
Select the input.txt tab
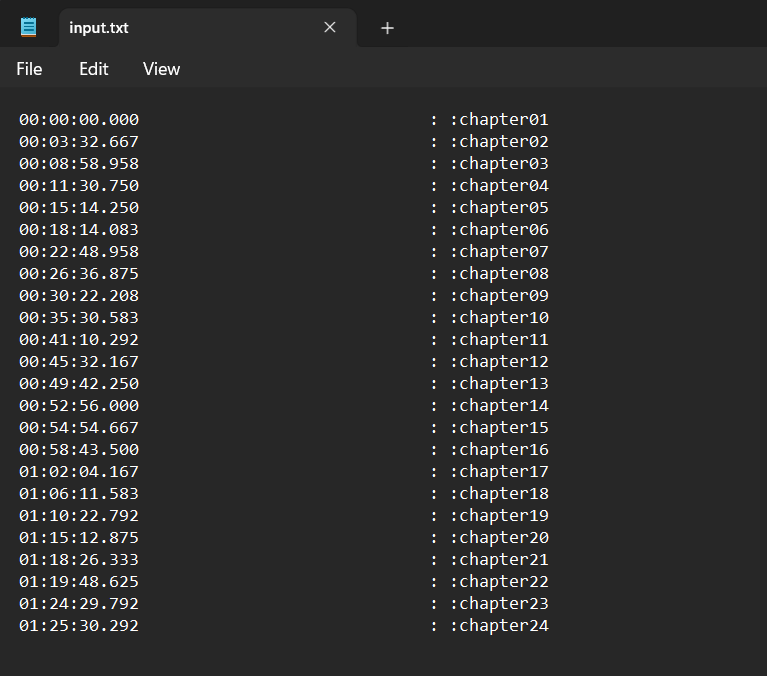coord(207,28)
